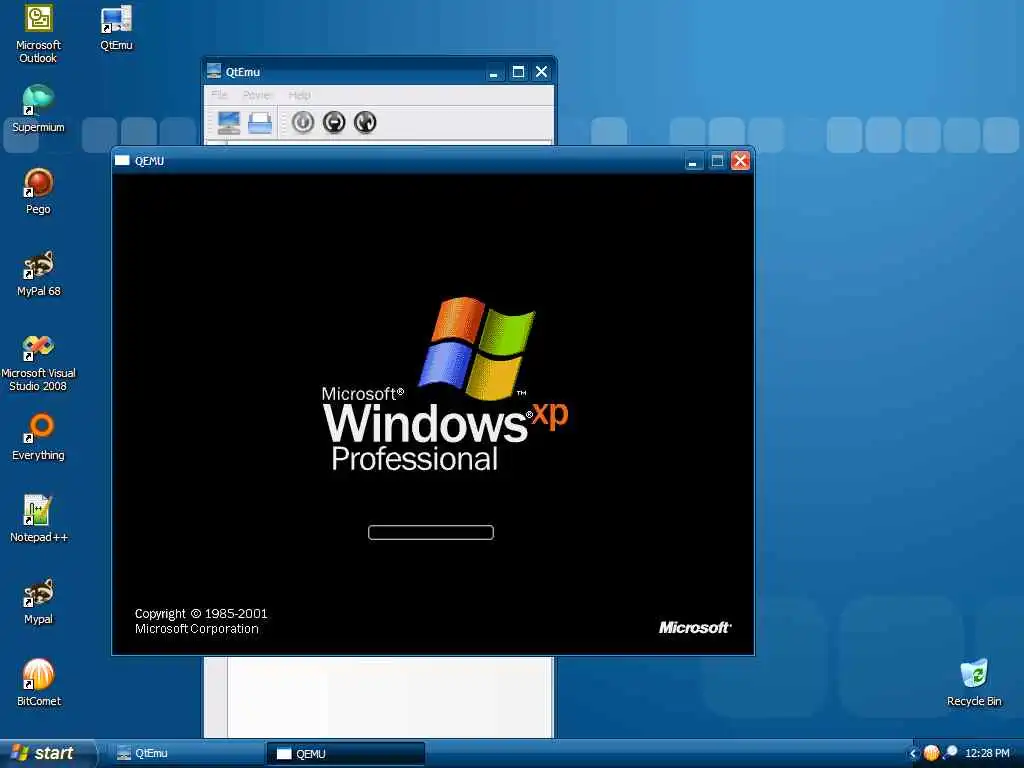
Task: Close the QEMU window
Action: [x=740, y=161]
